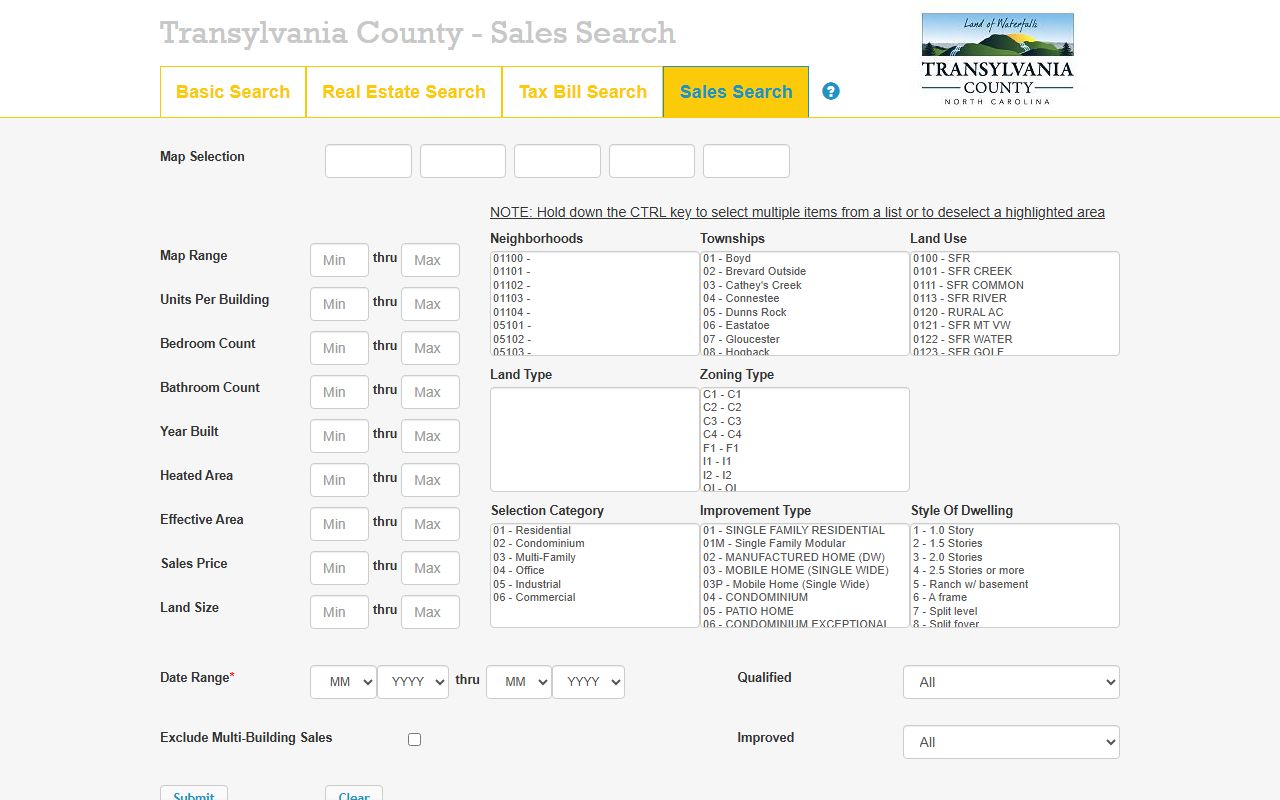Select category 01 - Residential

coord(594,530)
